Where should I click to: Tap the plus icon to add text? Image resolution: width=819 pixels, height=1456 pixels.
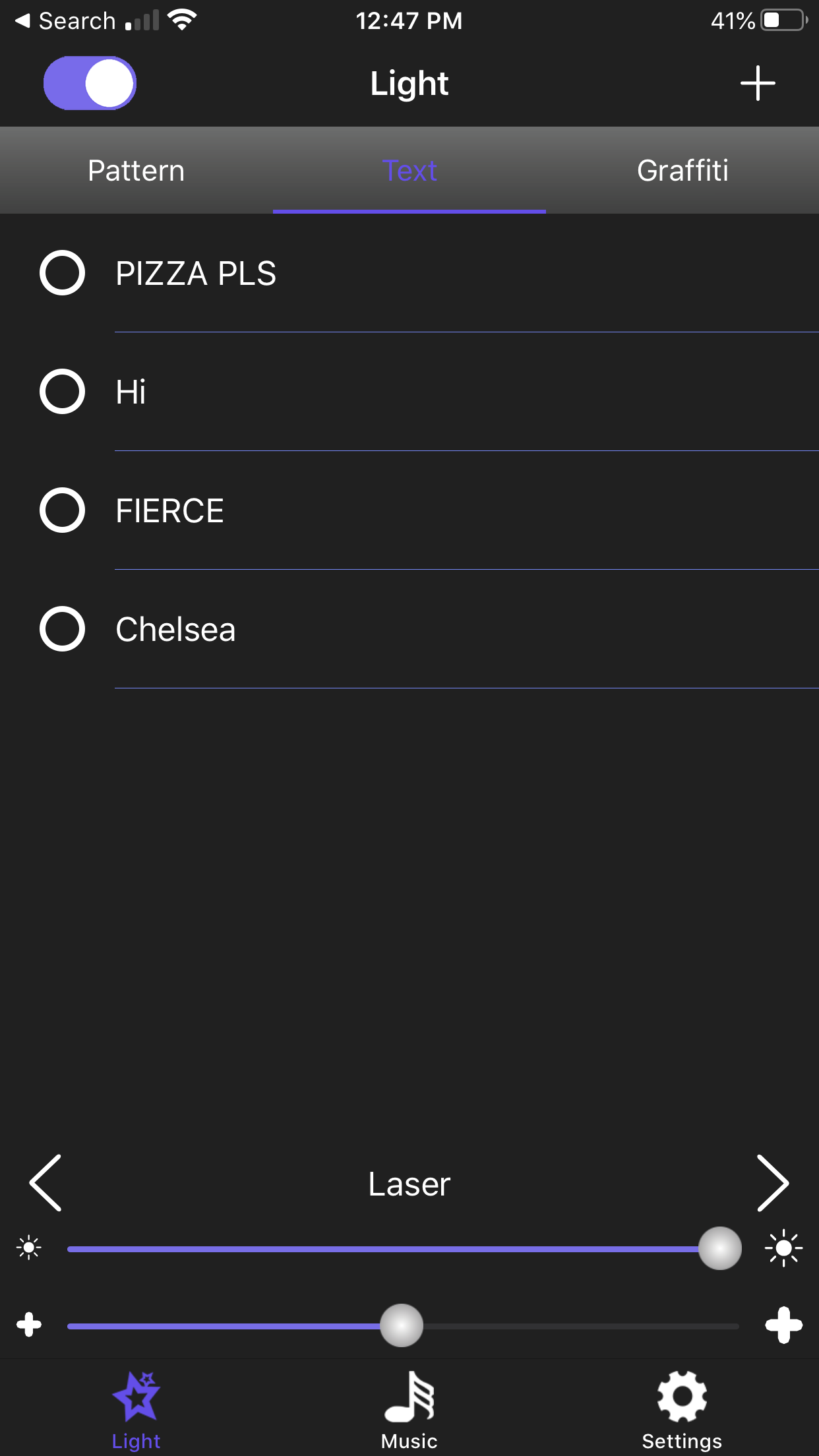pos(758,83)
